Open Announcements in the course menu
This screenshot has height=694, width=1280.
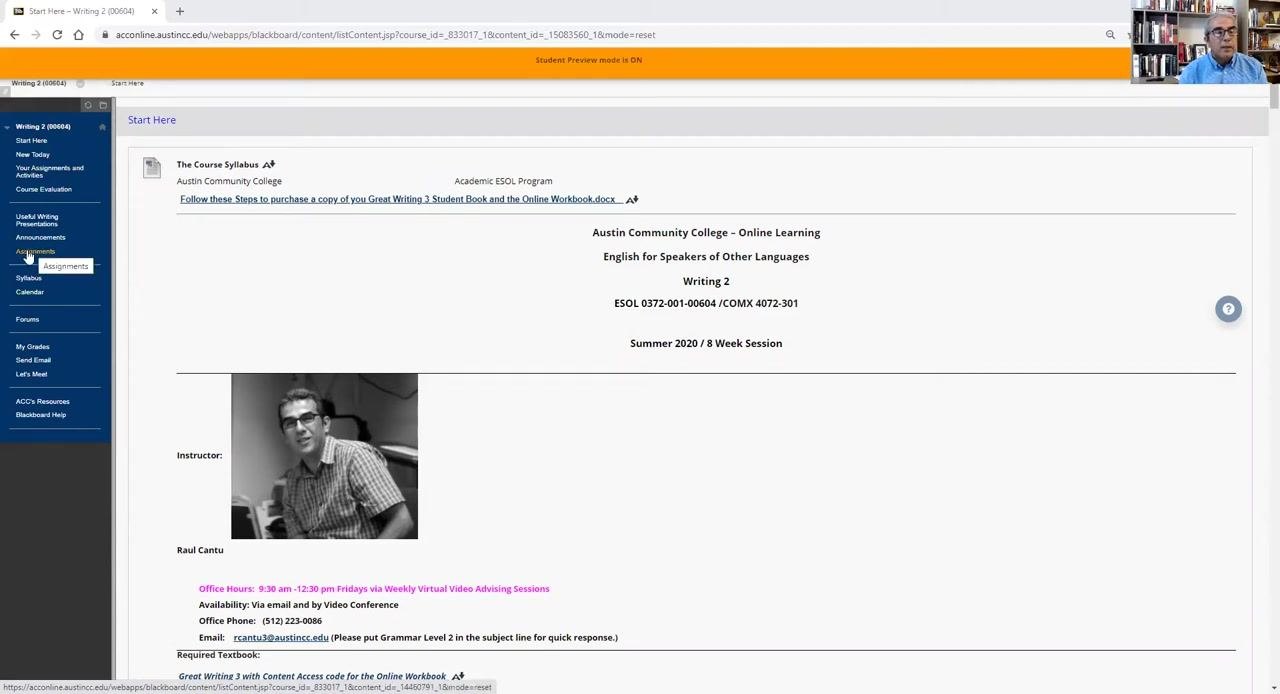(x=40, y=237)
